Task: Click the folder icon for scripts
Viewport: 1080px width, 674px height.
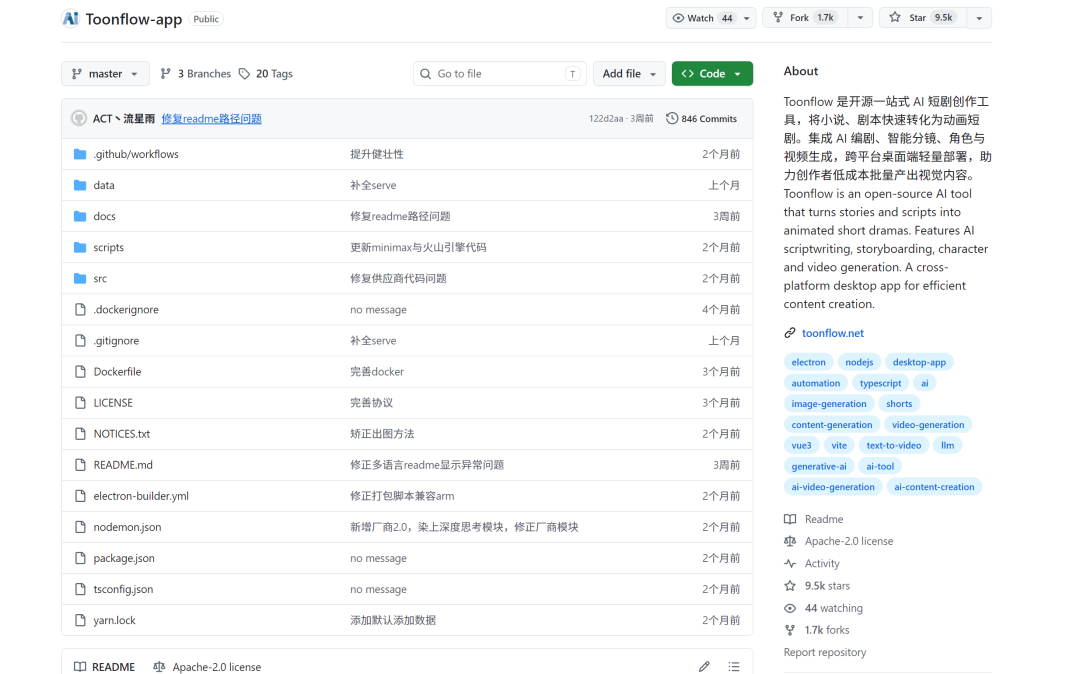Action: (80, 247)
